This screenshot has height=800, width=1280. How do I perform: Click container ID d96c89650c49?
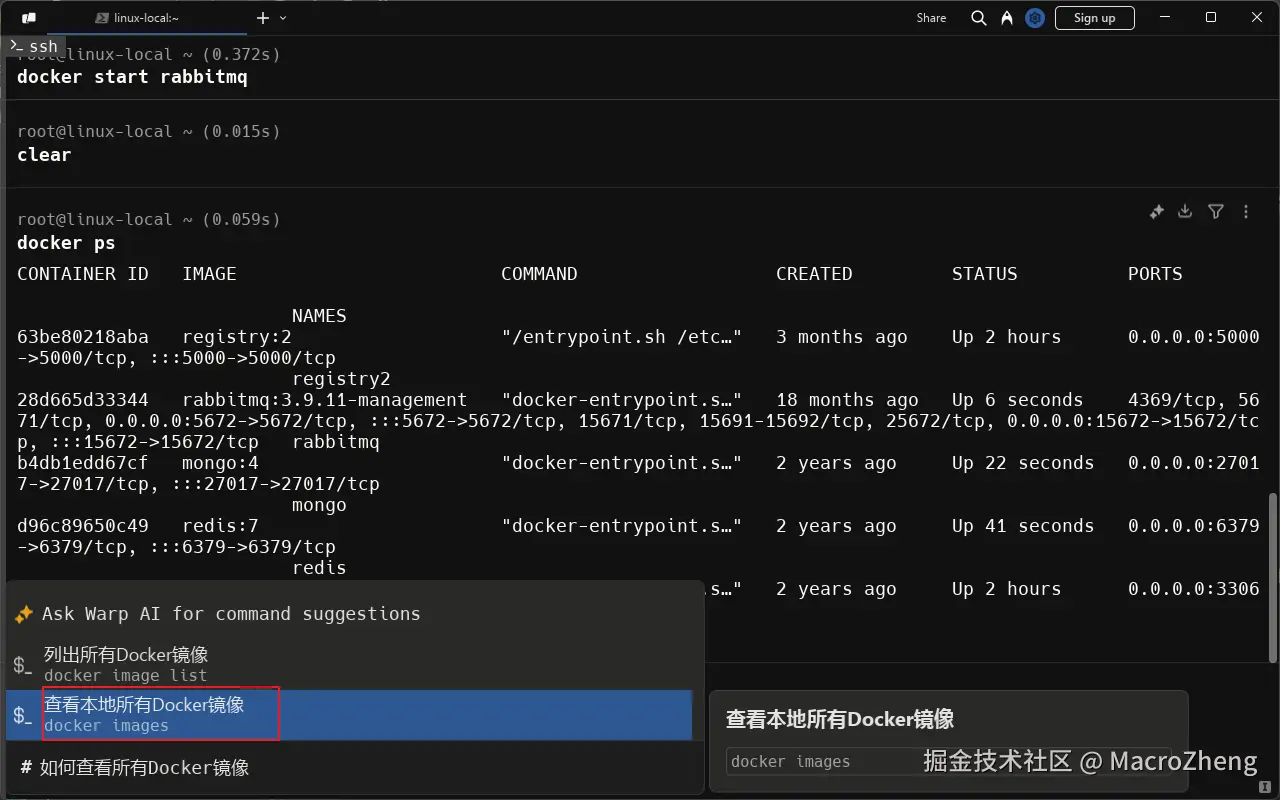tap(83, 526)
